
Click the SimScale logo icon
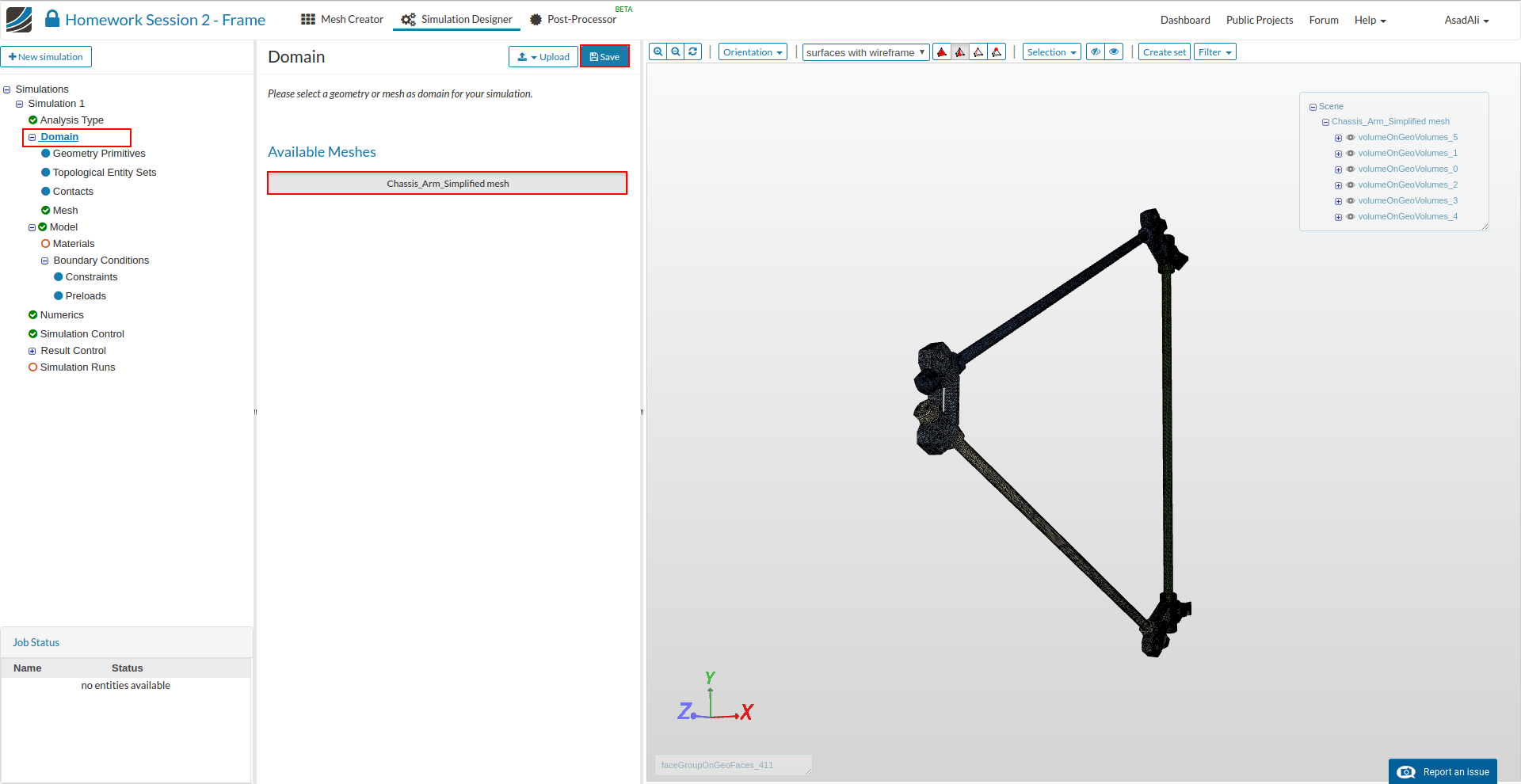(x=19, y=20)
